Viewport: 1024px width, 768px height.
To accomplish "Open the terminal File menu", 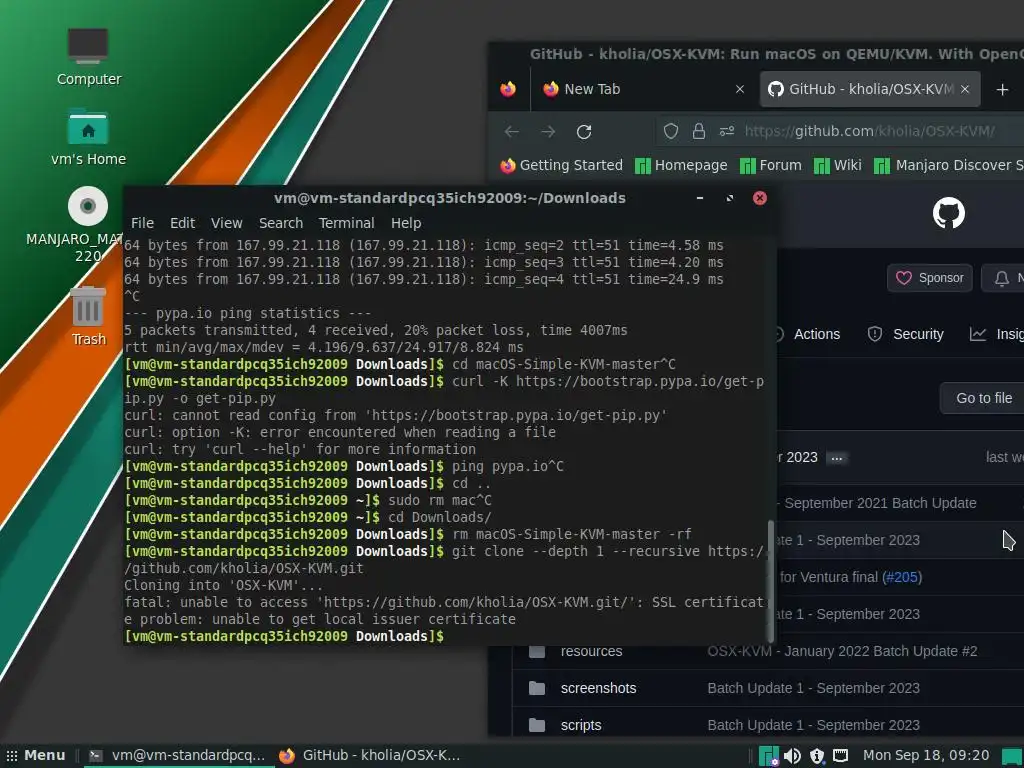I will click(x=142, y=223).
